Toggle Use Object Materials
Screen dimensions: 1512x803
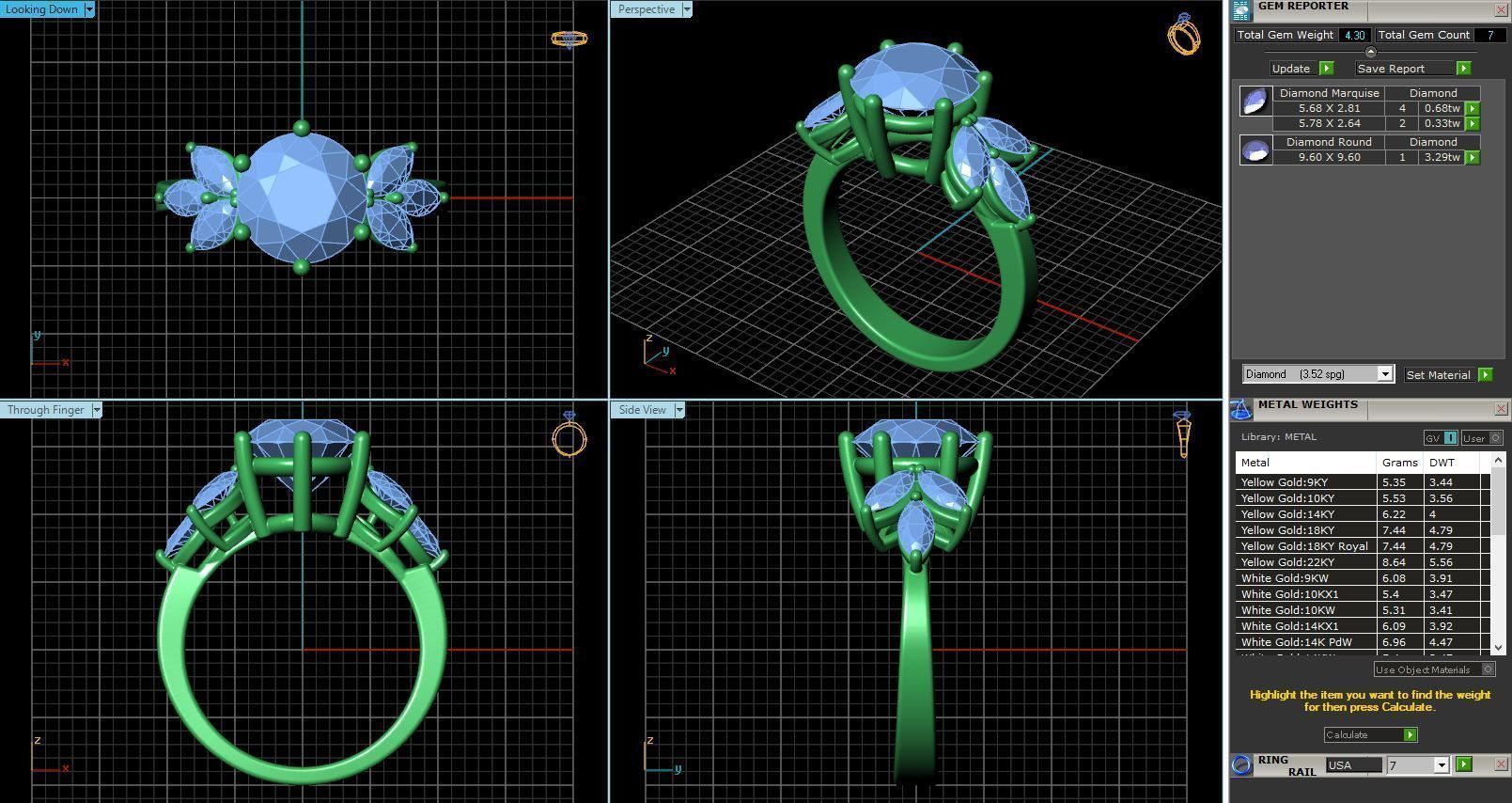[1434, 669]
